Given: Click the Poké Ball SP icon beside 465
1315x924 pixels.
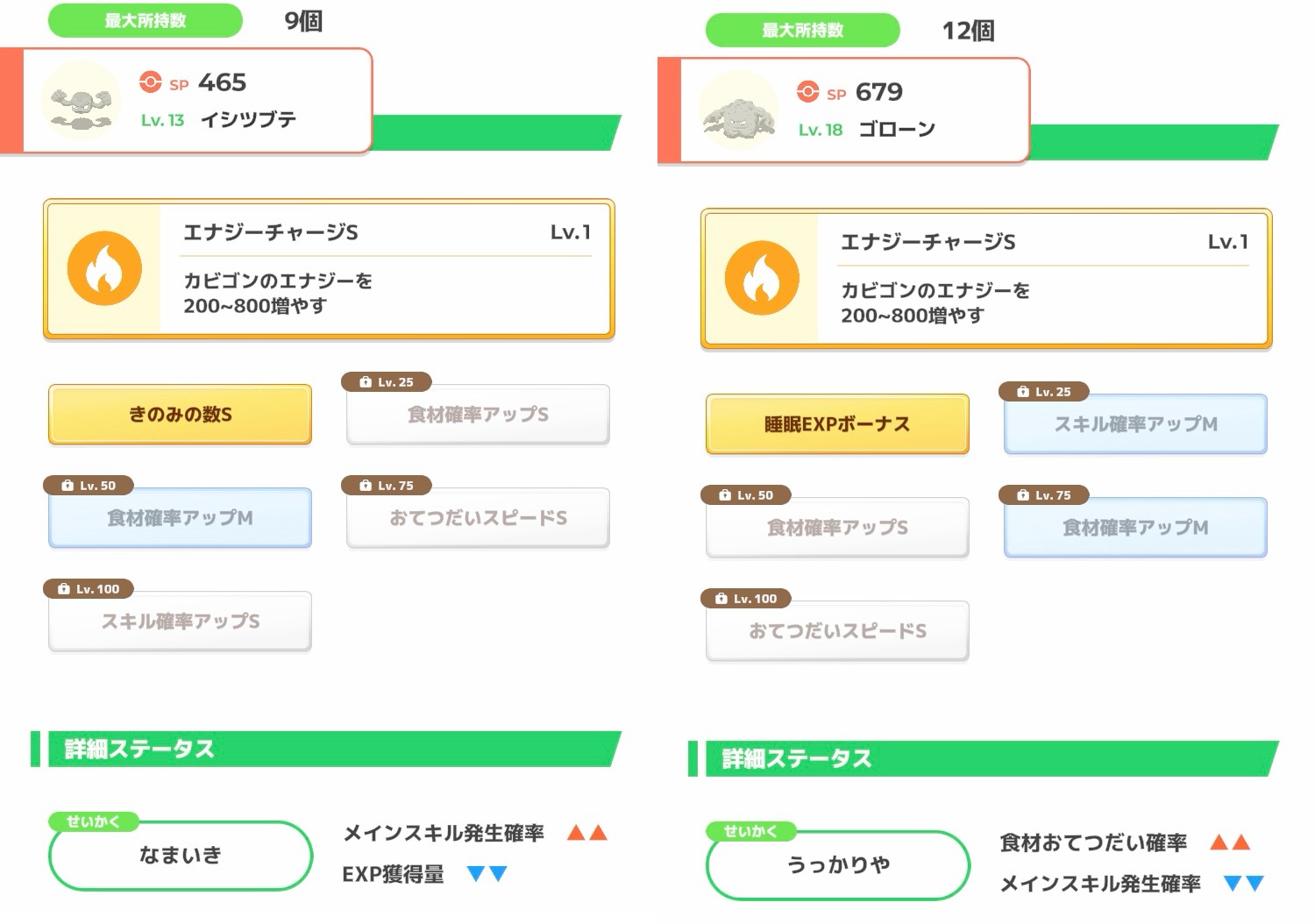Looking at the screenshot, I should [151, 82].
